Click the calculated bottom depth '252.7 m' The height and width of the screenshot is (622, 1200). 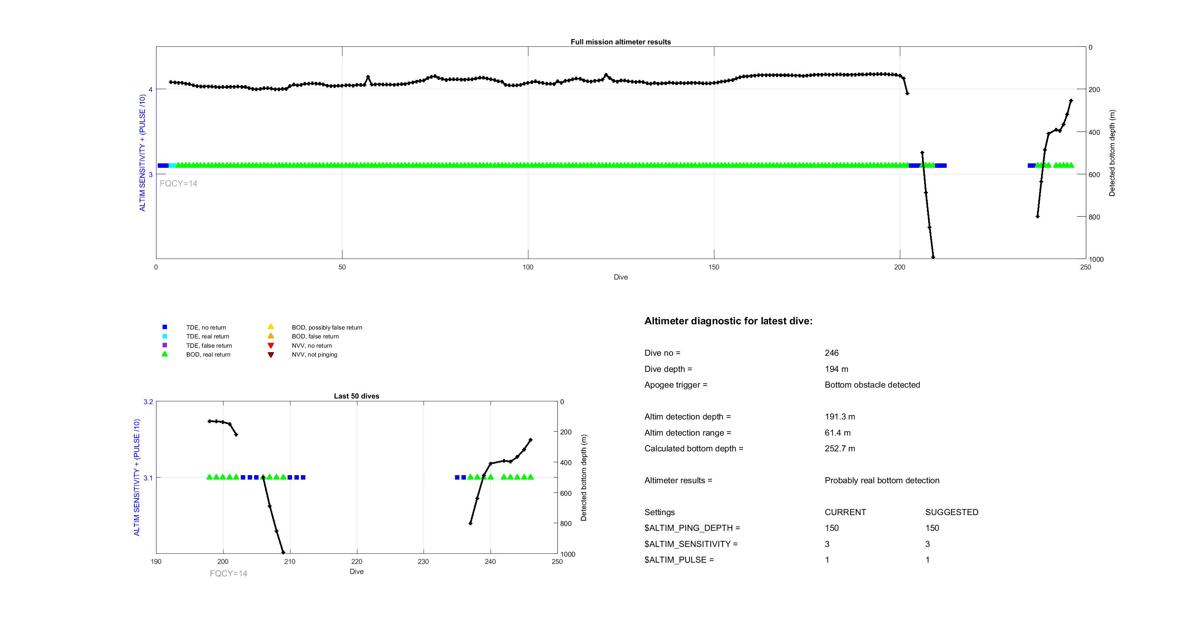[x=840, y=448]
